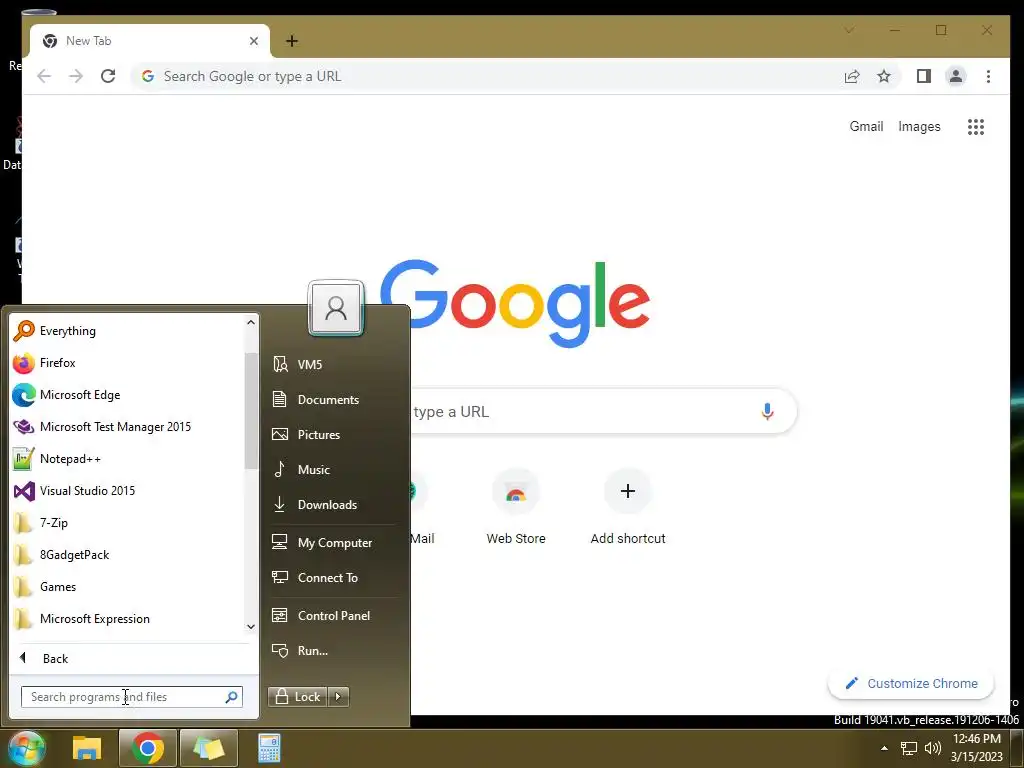Viewport: 1024px width, 768px height.
Task: Focus the Search programs and files box
Action: pyautogui.click(x=131, y=697)
